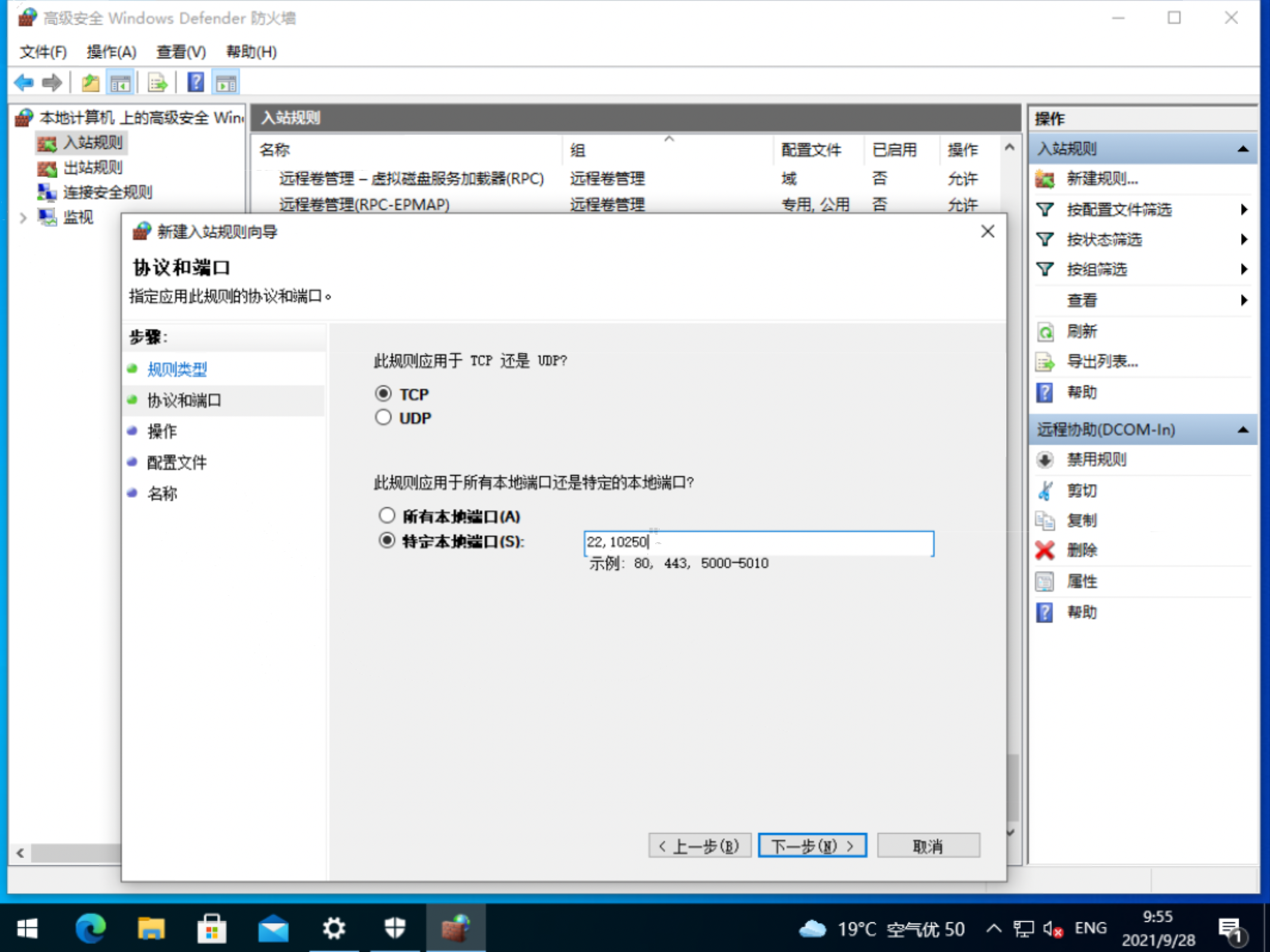This screenshot has height=952, width=1270.
Task: Click the 取消 button
Action: (x=928, y=846)
